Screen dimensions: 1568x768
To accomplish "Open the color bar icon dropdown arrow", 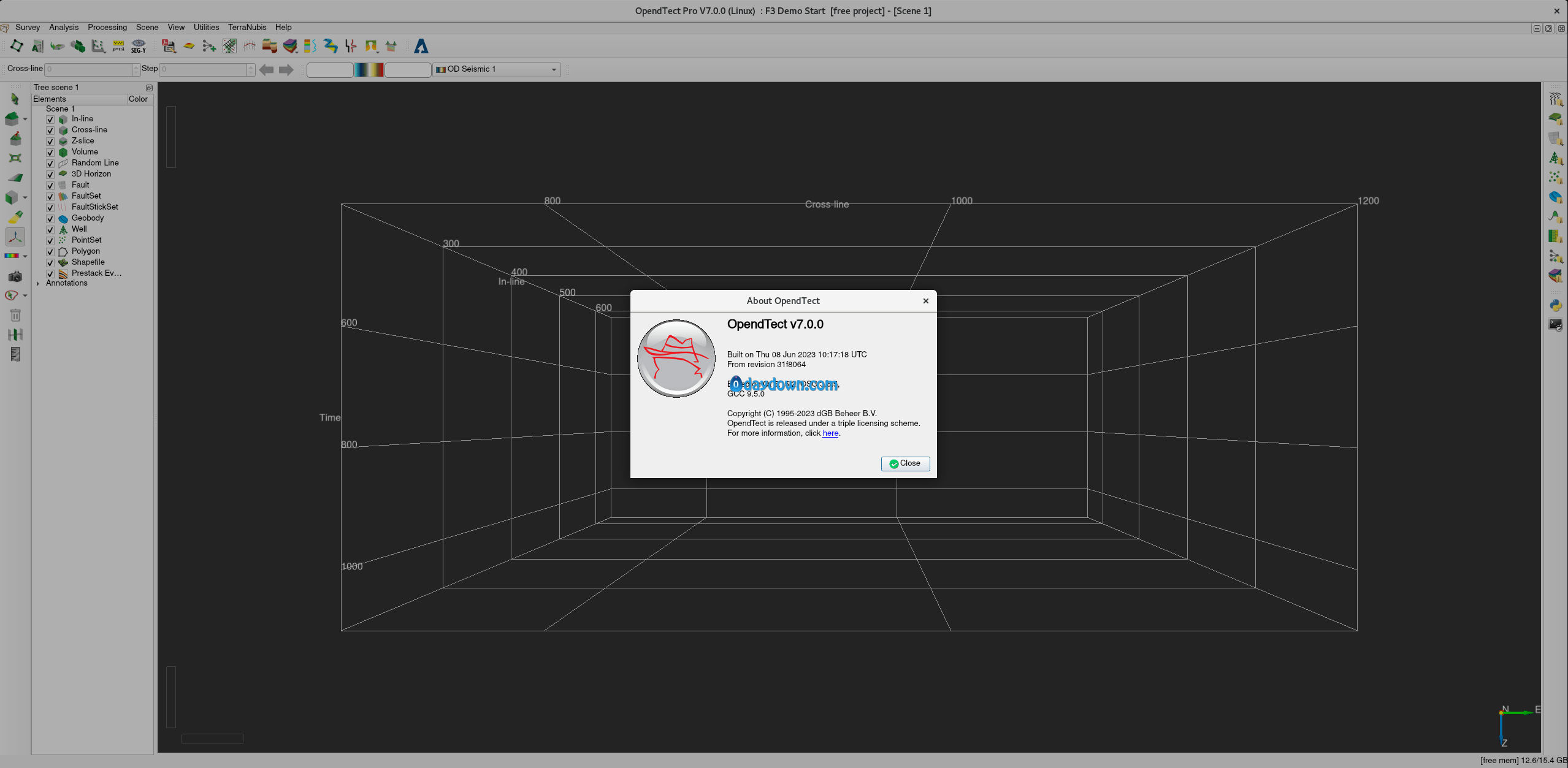I will pyautogui.click(x=25, y=256).
